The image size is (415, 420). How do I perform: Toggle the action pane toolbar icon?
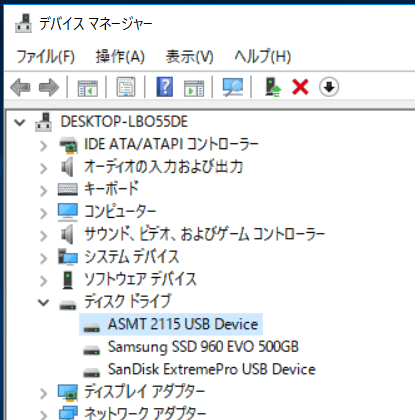click(194, 88)
